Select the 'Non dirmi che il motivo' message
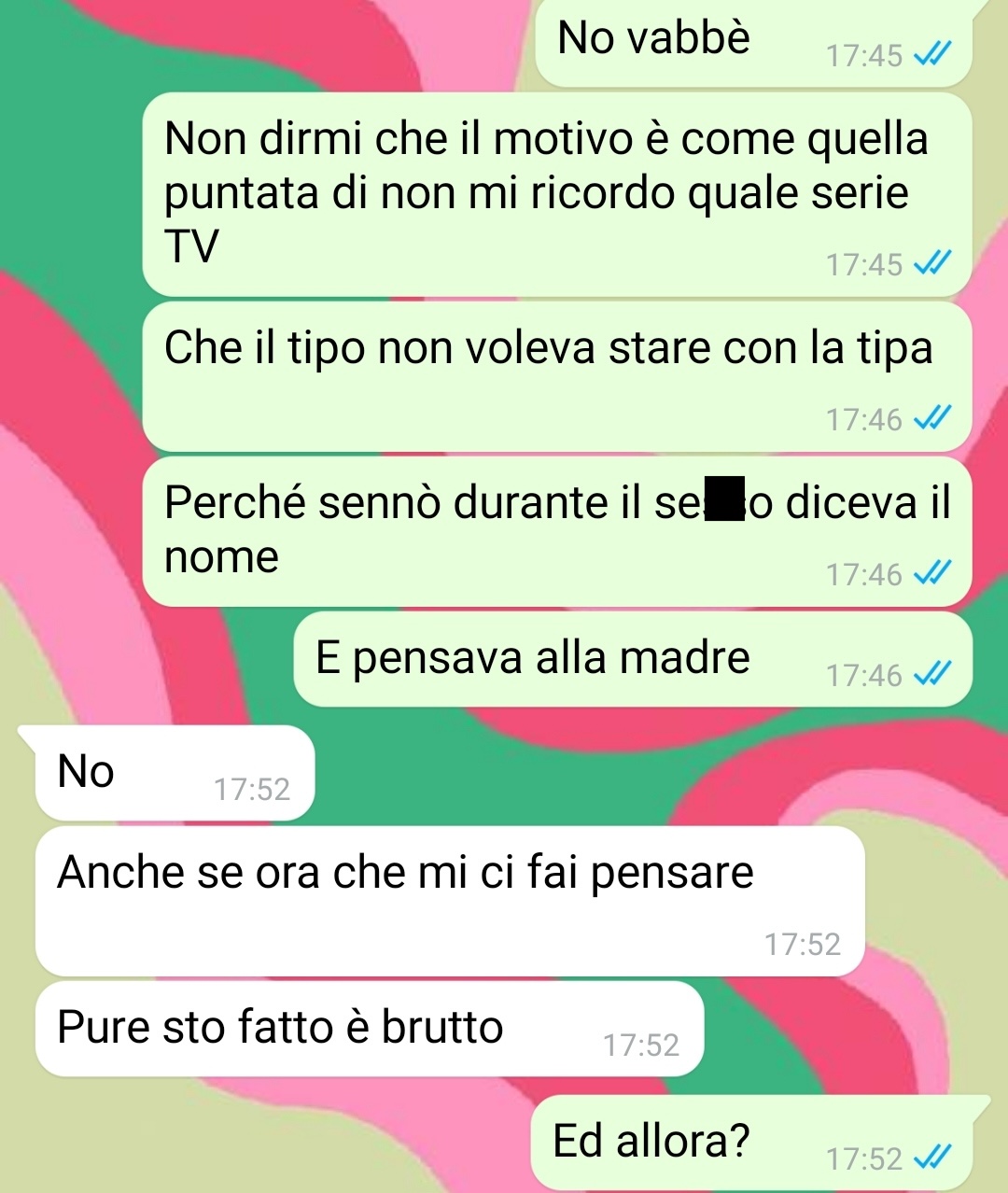The image size is (1008, 1193). 557,194
